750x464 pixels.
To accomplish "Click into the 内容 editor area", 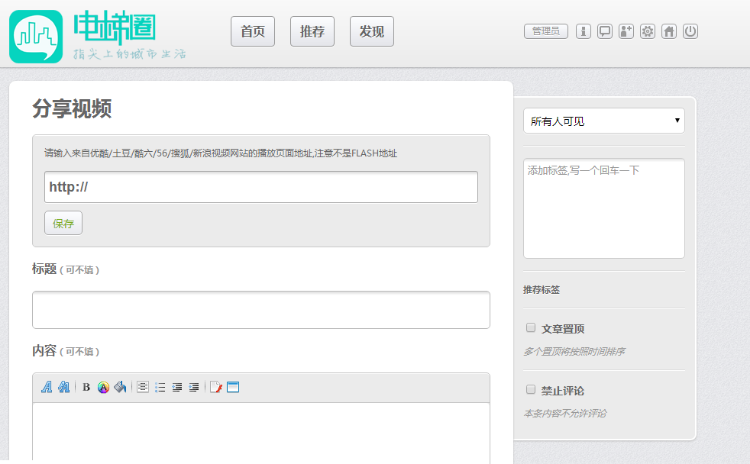I will point(261,432).
